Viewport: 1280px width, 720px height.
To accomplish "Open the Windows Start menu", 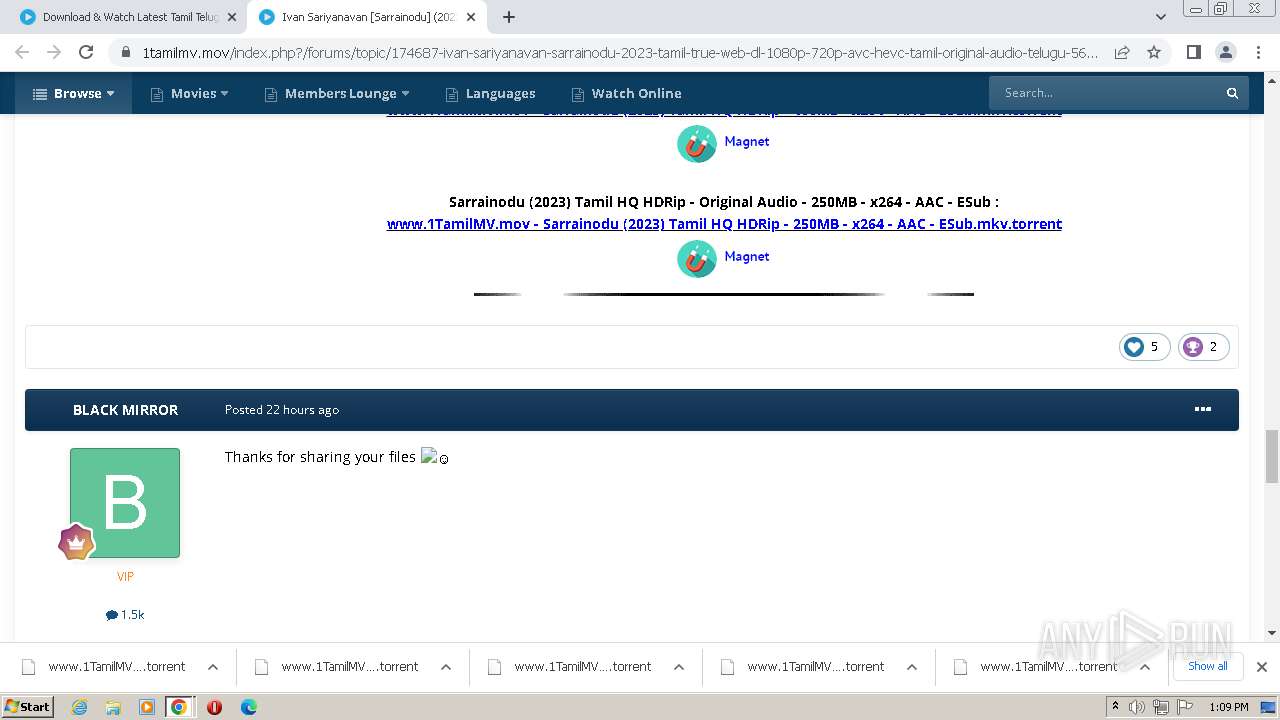I will pyautogui.click(x=28, y=707).
